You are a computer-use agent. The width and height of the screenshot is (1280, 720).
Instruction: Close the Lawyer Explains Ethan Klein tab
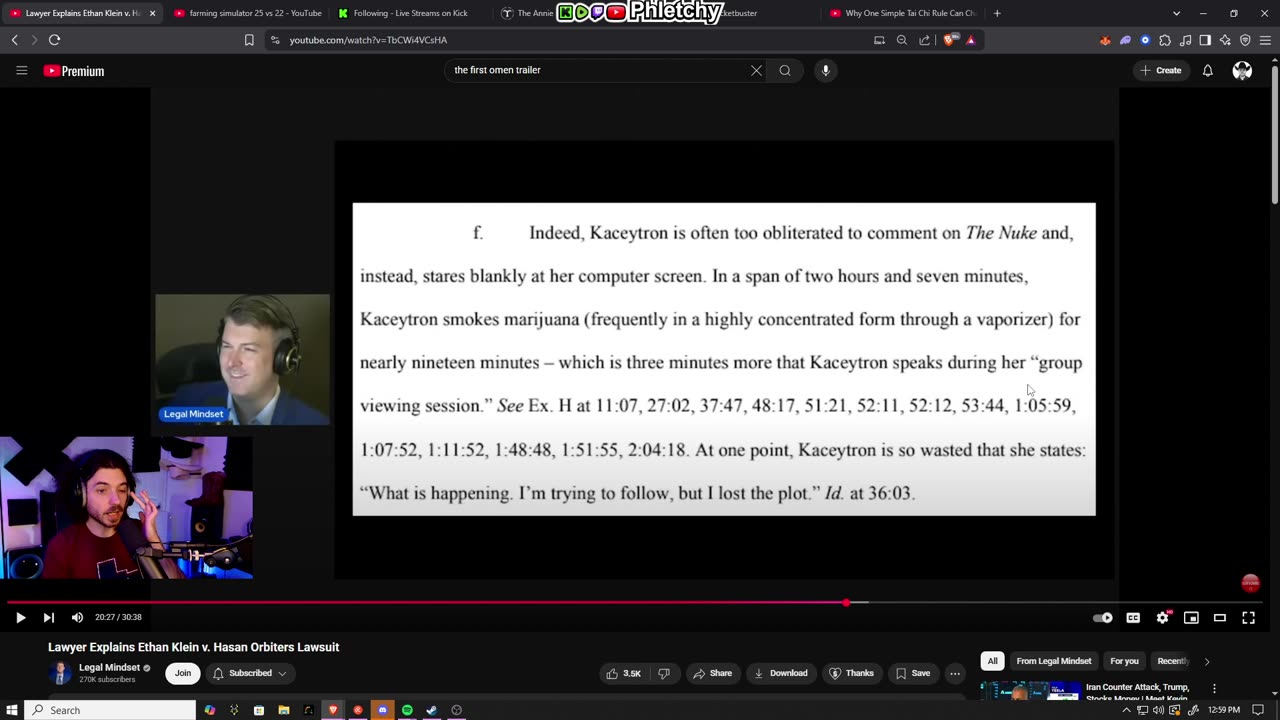click(x=153, y=13)
